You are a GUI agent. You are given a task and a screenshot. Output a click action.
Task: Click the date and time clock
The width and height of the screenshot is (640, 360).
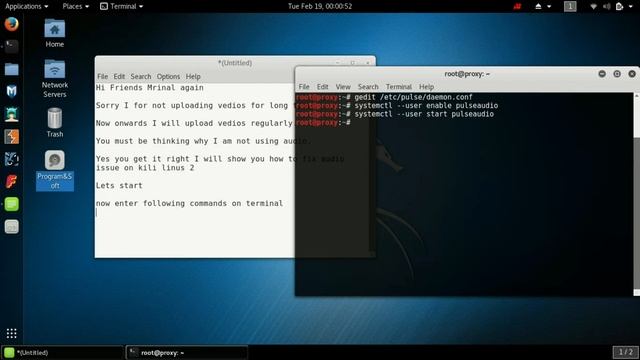[x=320, y=6]
